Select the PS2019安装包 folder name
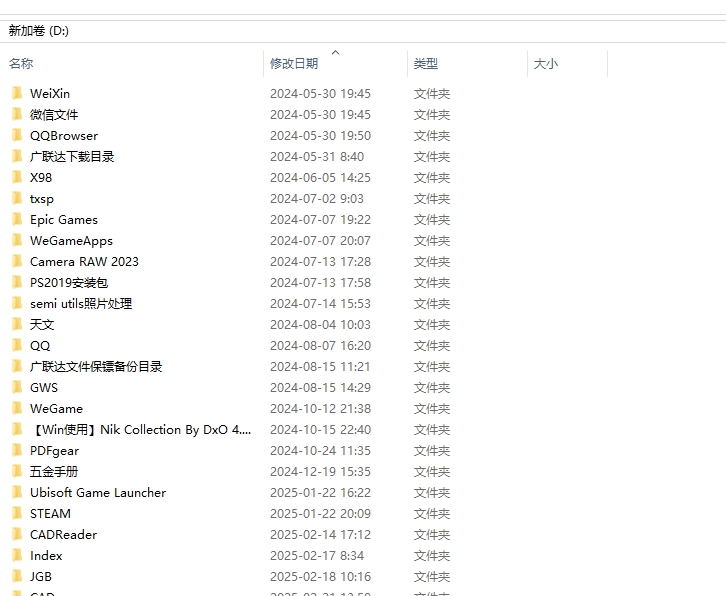Image resolution: width=726 pixels, height=596 pixels. (69, 282)
